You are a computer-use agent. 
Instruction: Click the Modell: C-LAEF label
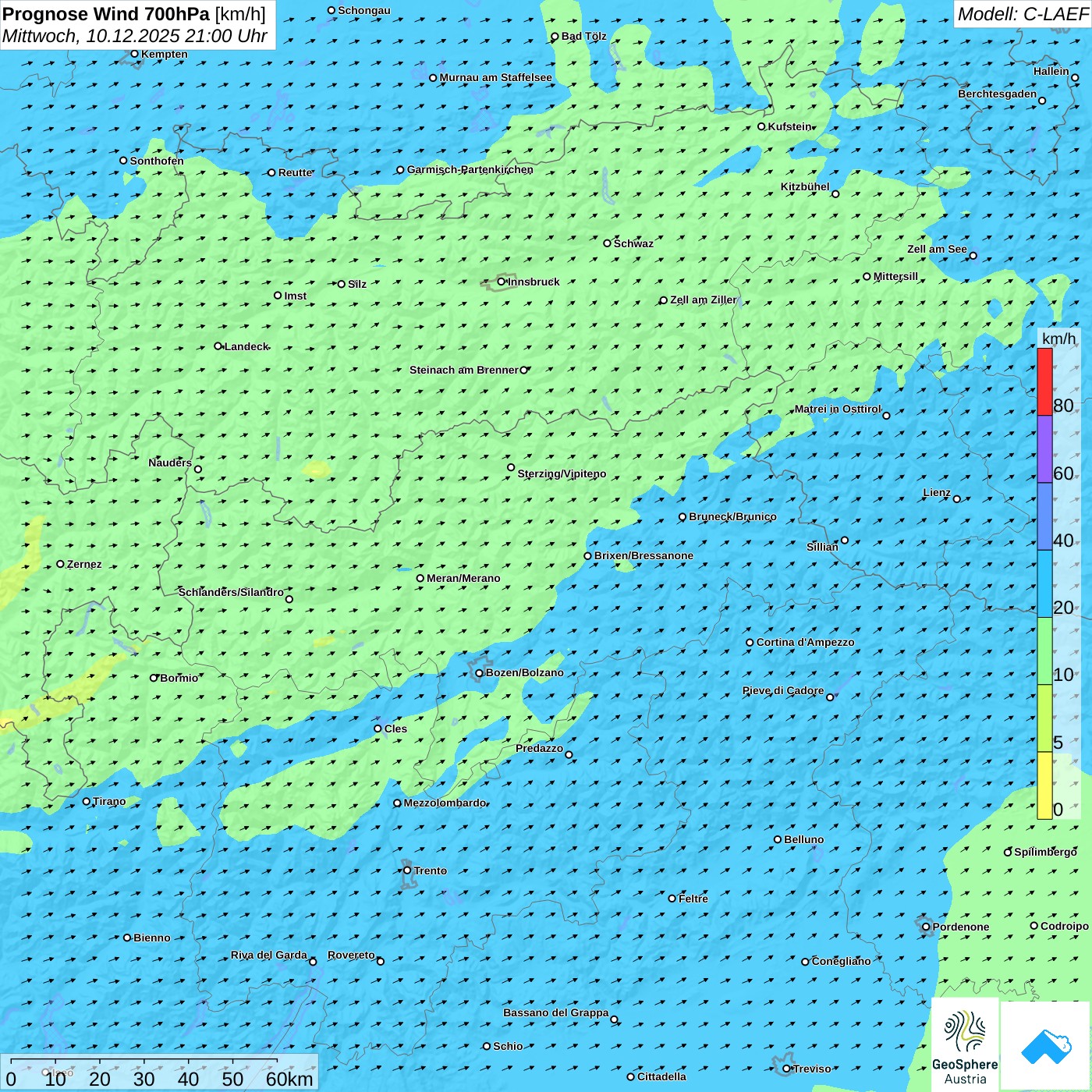1023,14
